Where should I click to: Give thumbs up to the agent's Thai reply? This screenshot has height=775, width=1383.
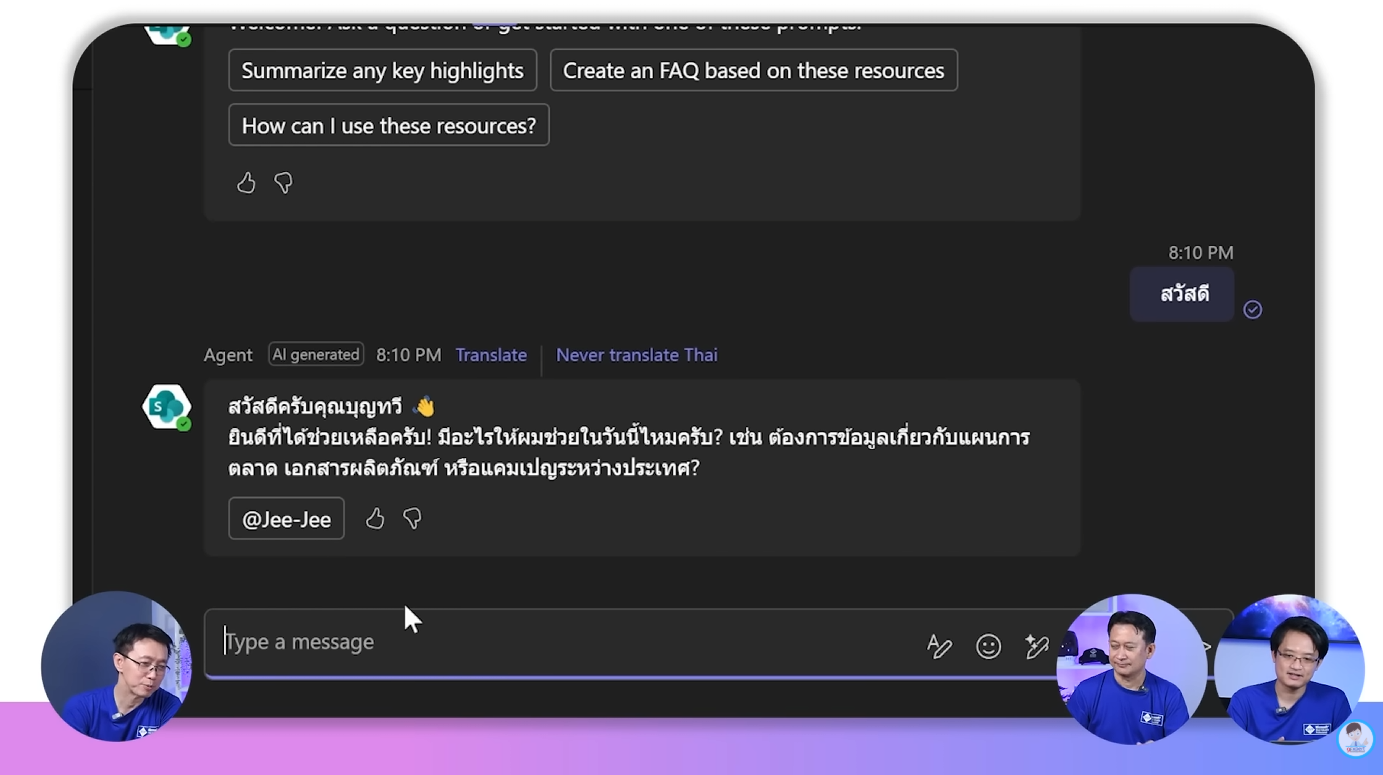tap(375, 518)
